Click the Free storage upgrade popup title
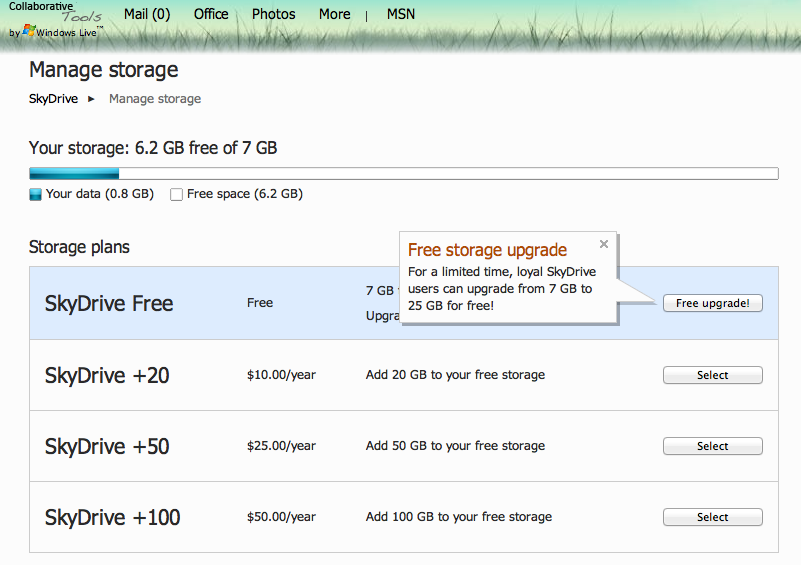This screenshot has height=565, width=801. (487, 250)
